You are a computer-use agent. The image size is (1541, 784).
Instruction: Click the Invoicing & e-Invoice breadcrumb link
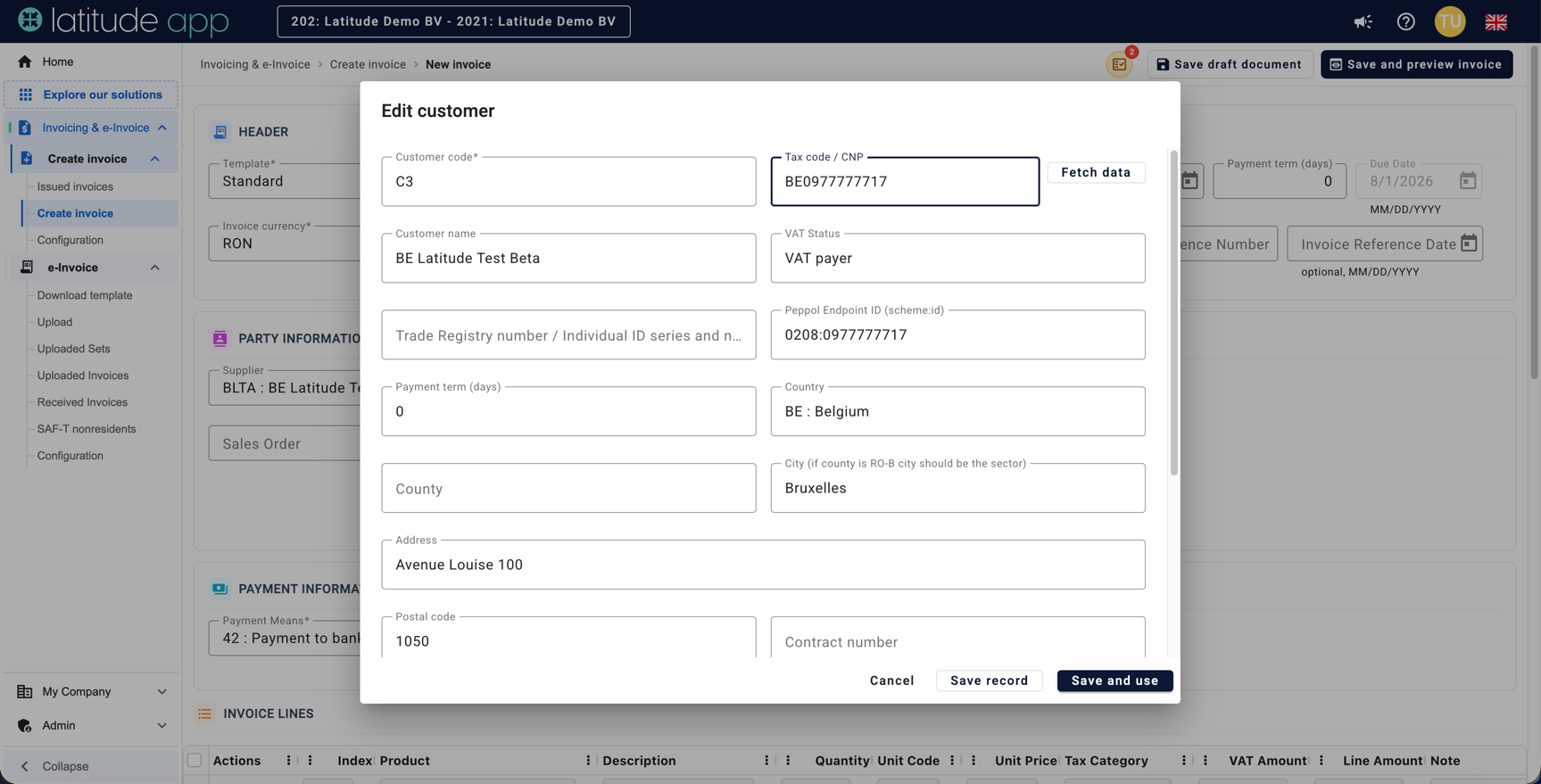pyautogui.click(x=255, y=64)
